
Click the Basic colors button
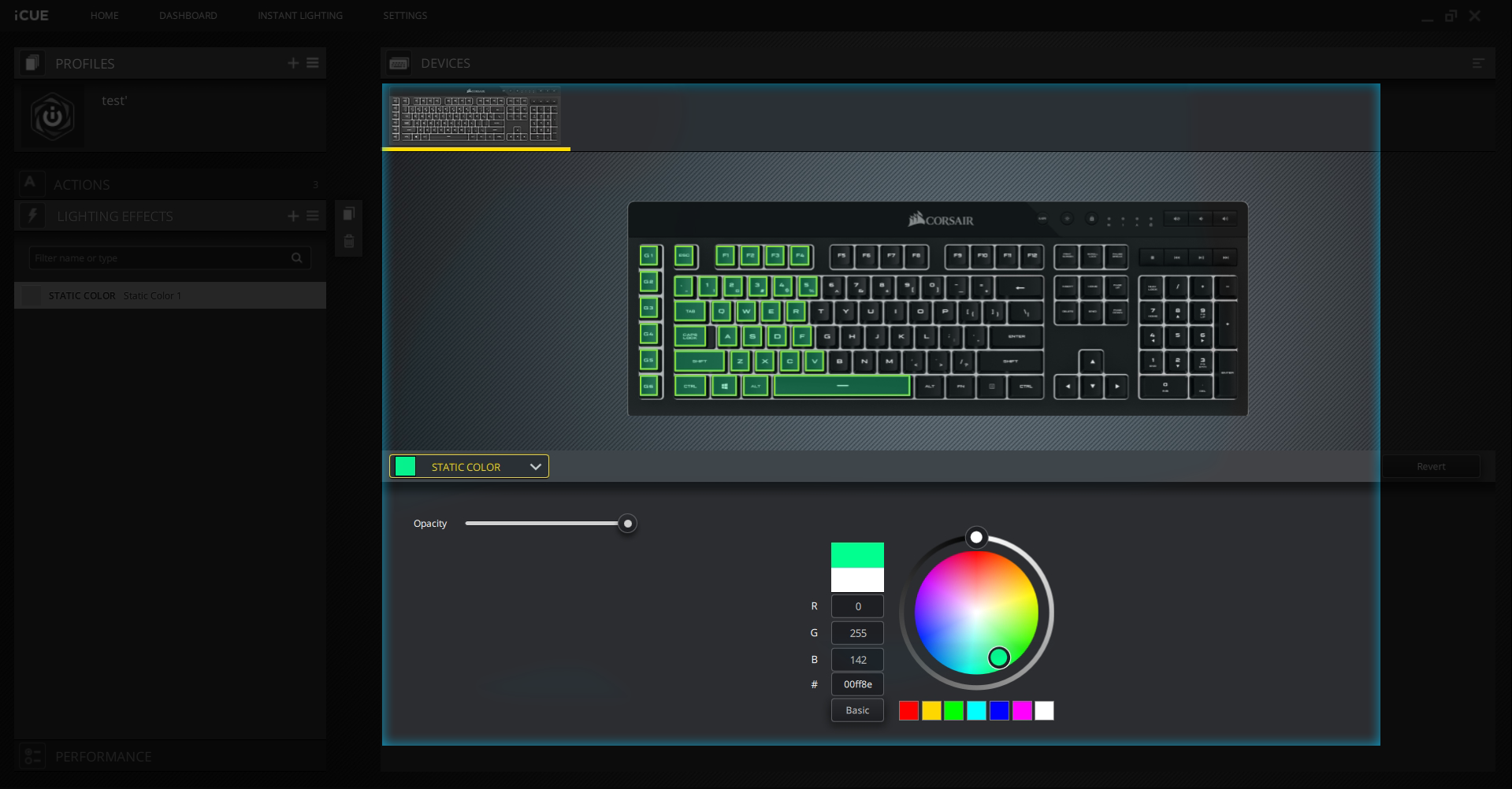(857, 710)
